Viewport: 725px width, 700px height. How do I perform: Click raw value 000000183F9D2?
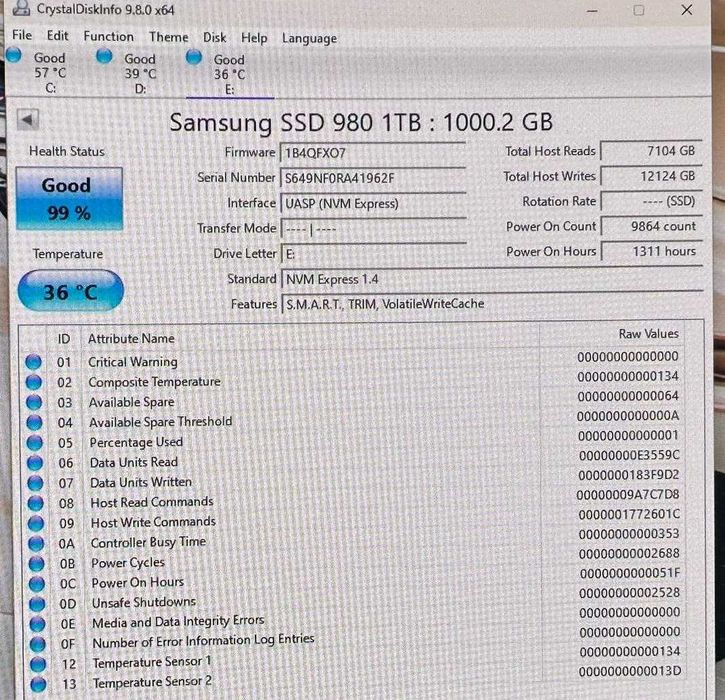629,475
